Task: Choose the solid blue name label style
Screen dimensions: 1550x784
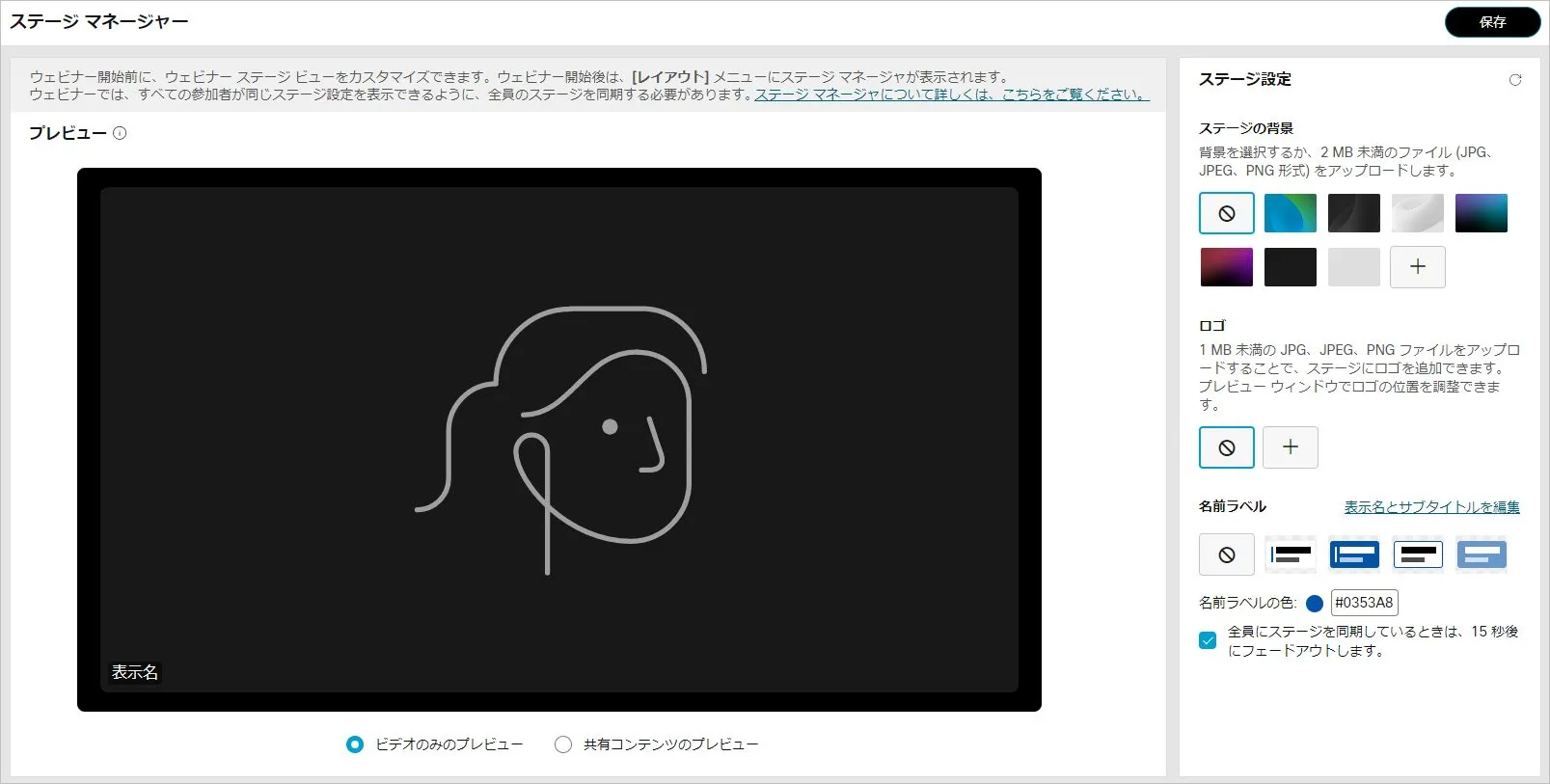Action: tap(1353, 554)
